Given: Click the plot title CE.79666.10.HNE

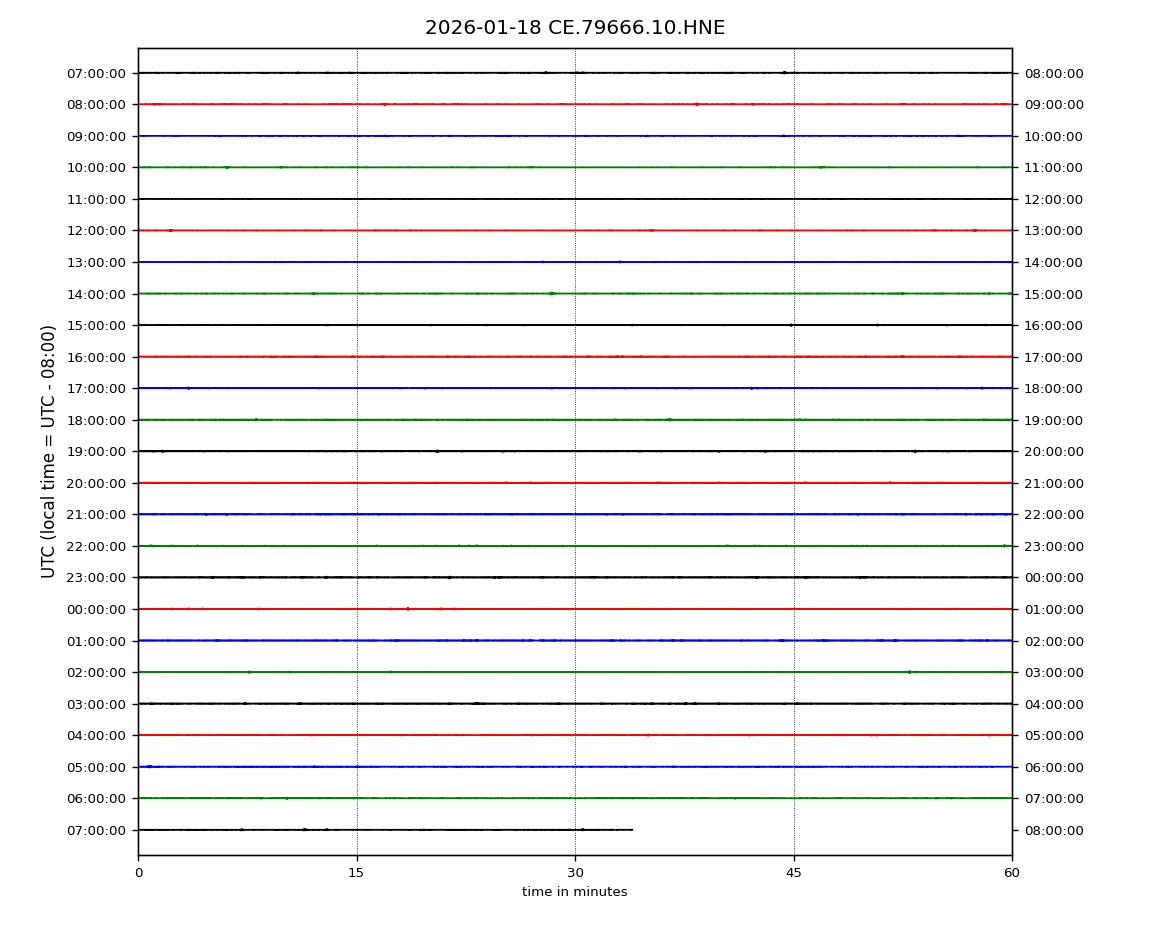Looking at the screenshot, I should [575, 28].
